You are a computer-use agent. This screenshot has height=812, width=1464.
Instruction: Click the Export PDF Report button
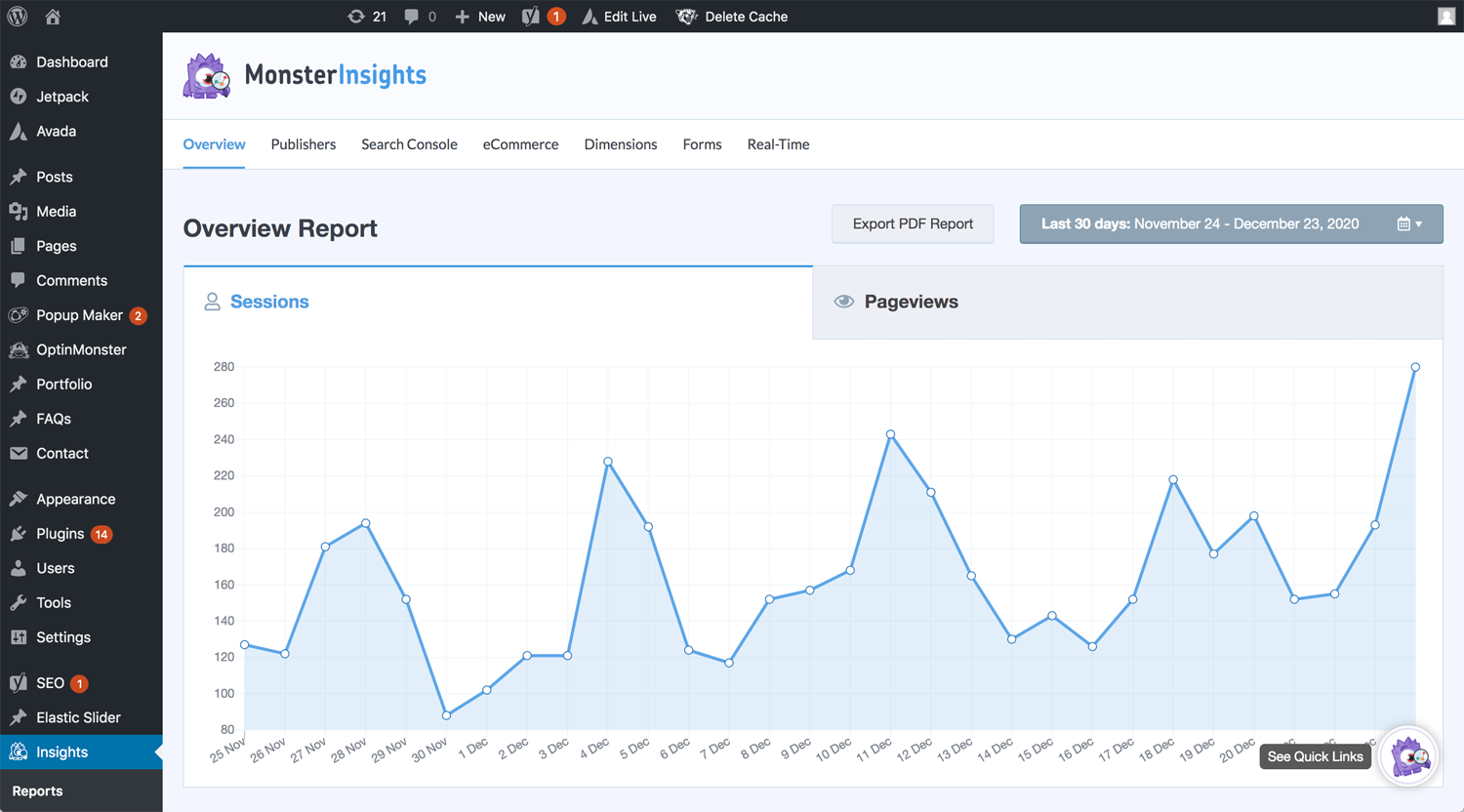point(913,224)
